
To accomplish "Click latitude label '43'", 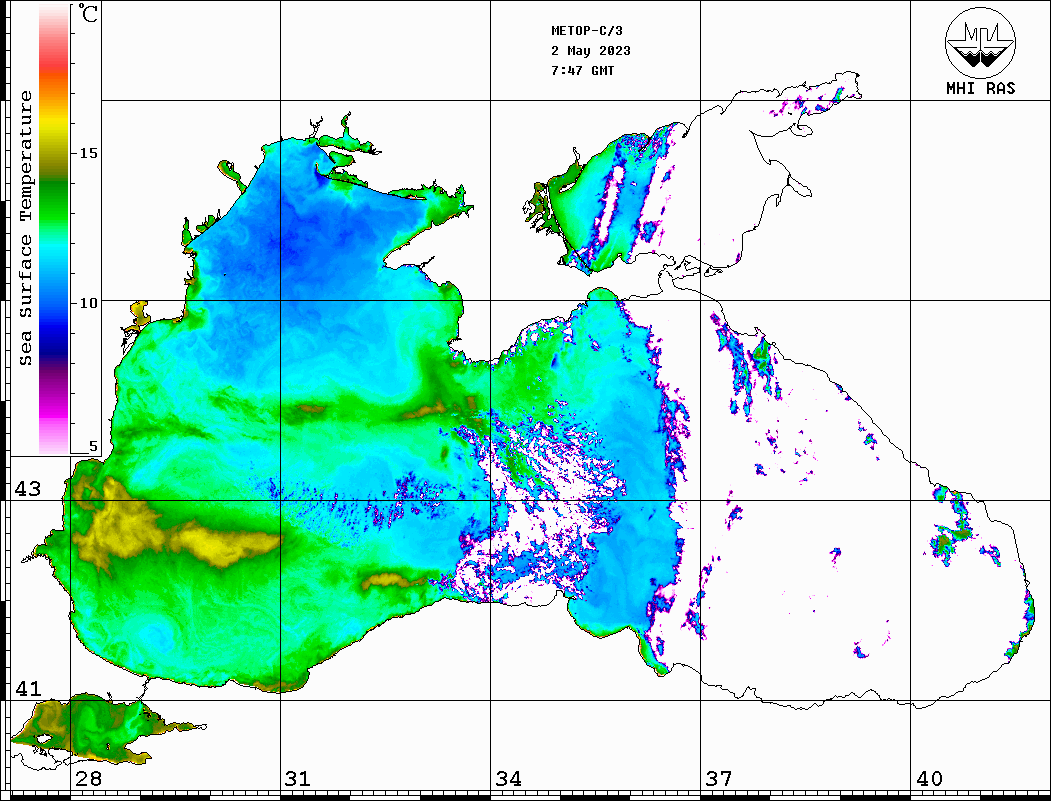I will [x=28, y=489].
